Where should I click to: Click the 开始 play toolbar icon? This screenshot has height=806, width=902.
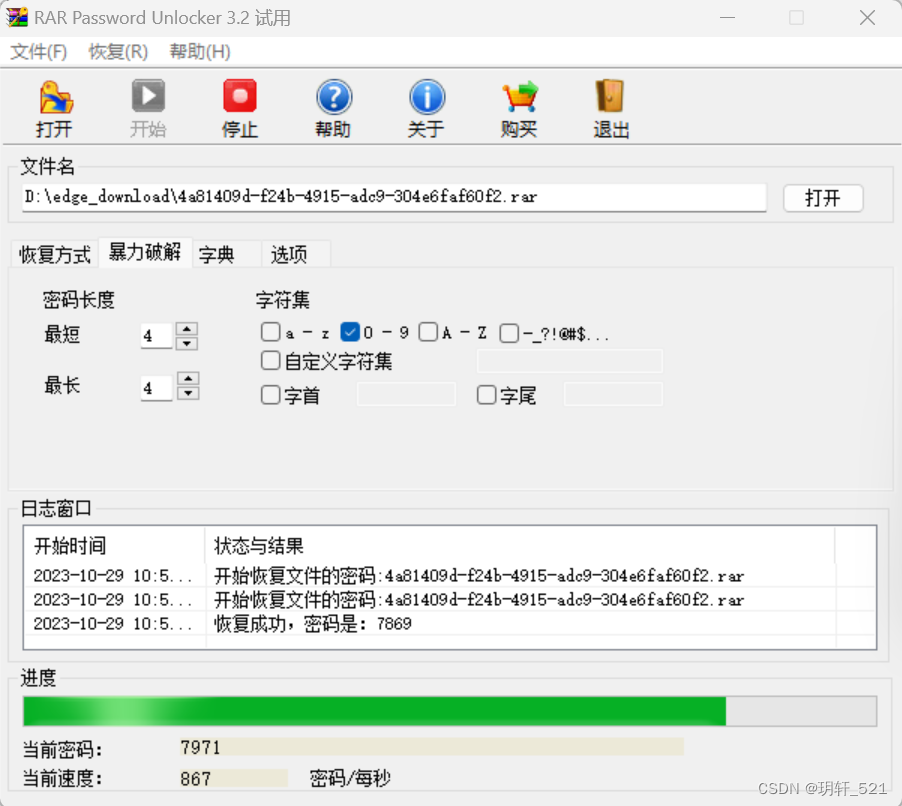[148, 96]
